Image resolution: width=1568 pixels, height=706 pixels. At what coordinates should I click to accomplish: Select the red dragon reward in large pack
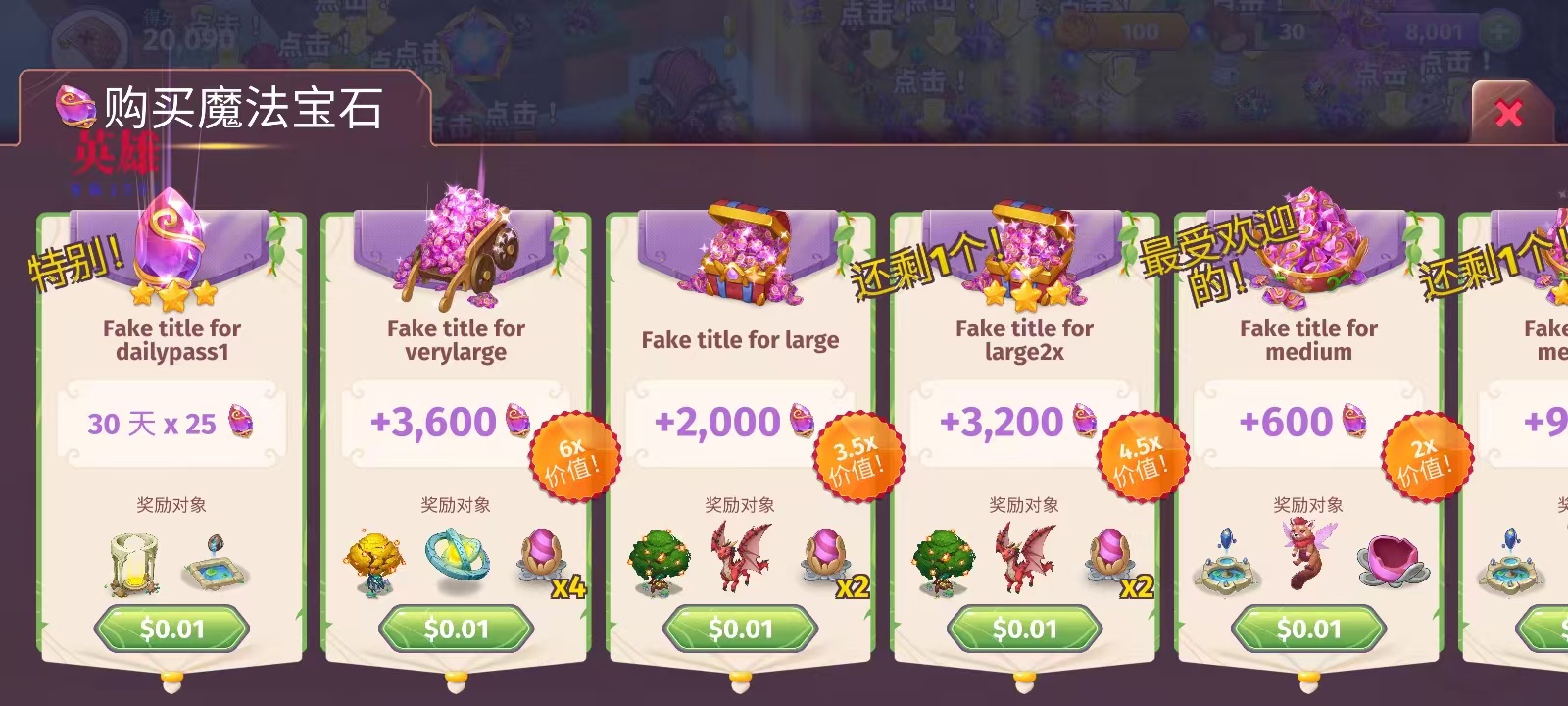[742, 557]
